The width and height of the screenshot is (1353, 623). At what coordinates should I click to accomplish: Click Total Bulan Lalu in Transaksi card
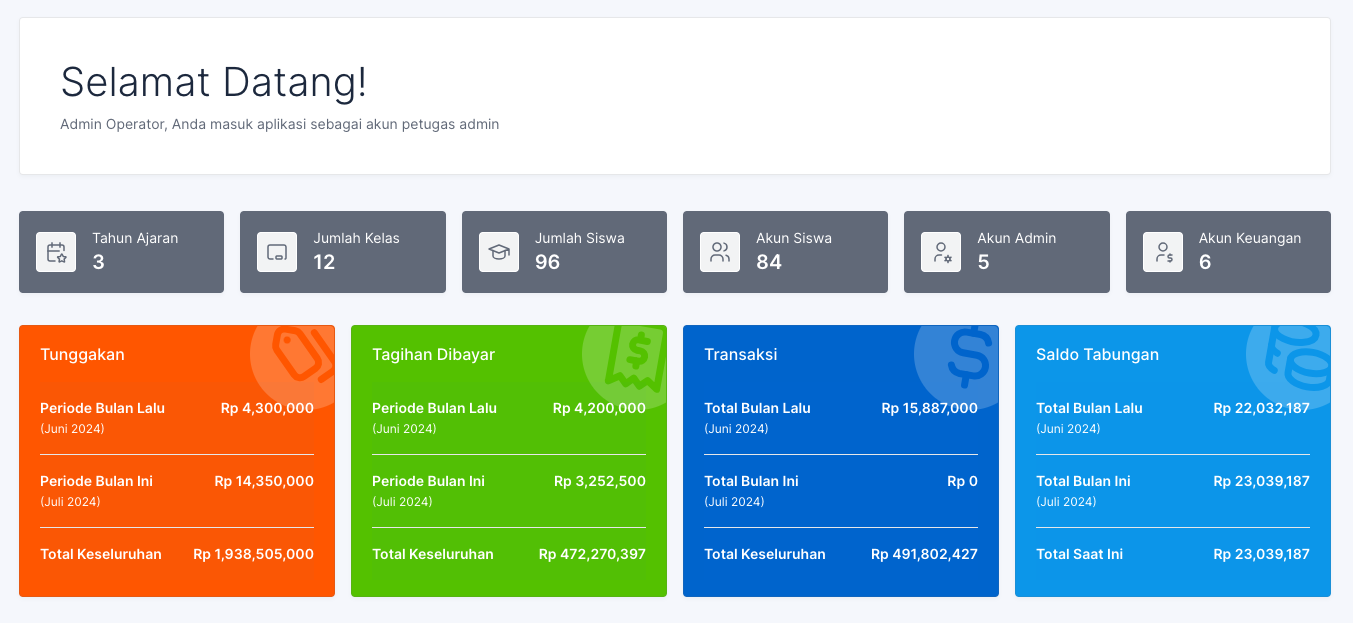pos(757,408)
